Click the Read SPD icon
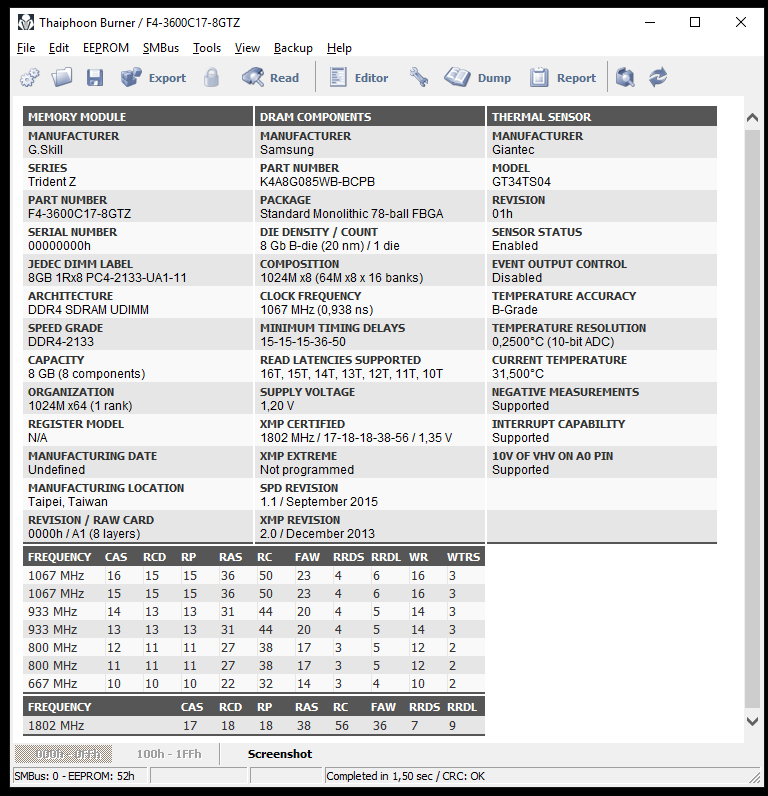 tap(253, 78)
